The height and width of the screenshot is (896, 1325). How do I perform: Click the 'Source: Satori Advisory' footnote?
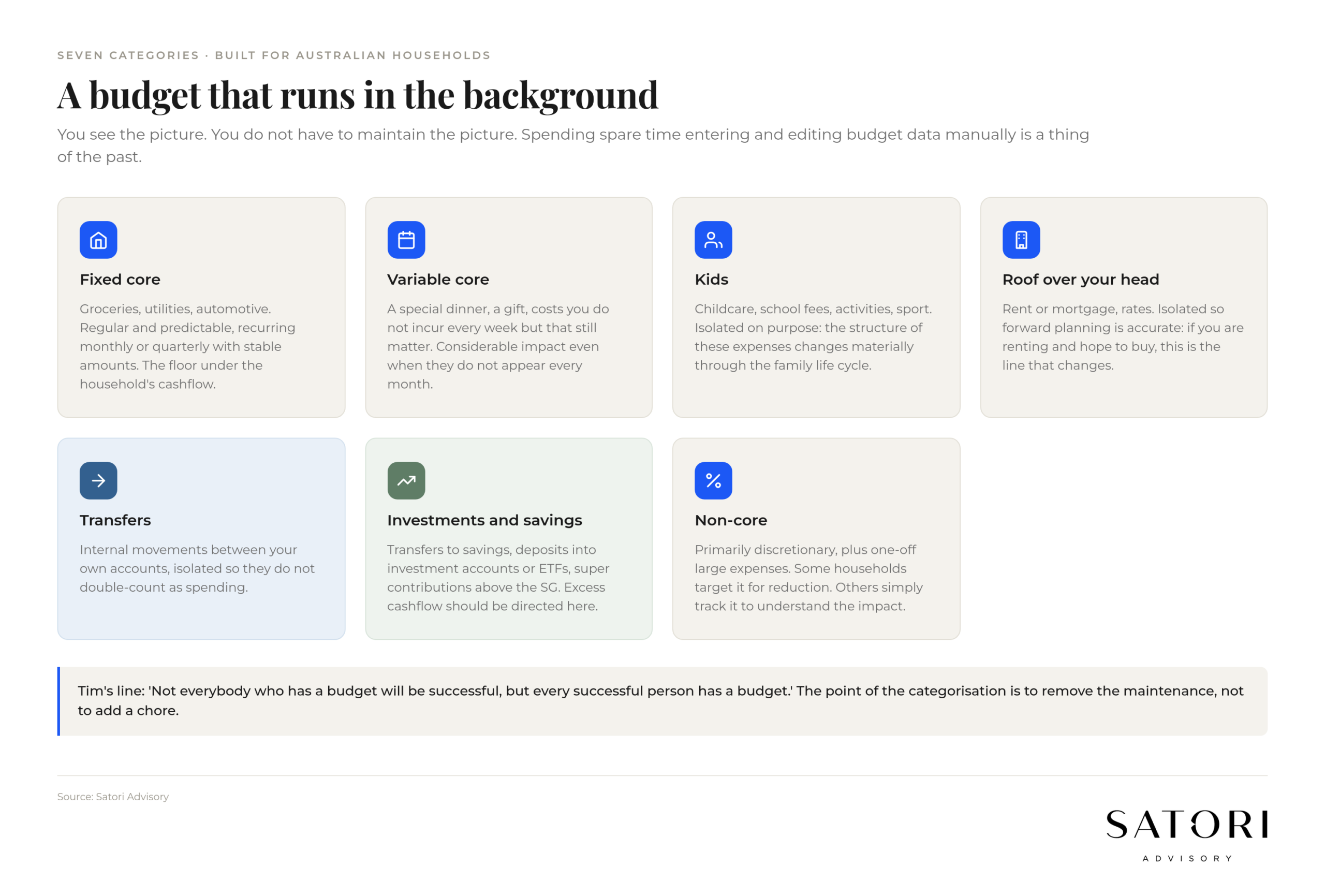[113, 796]
